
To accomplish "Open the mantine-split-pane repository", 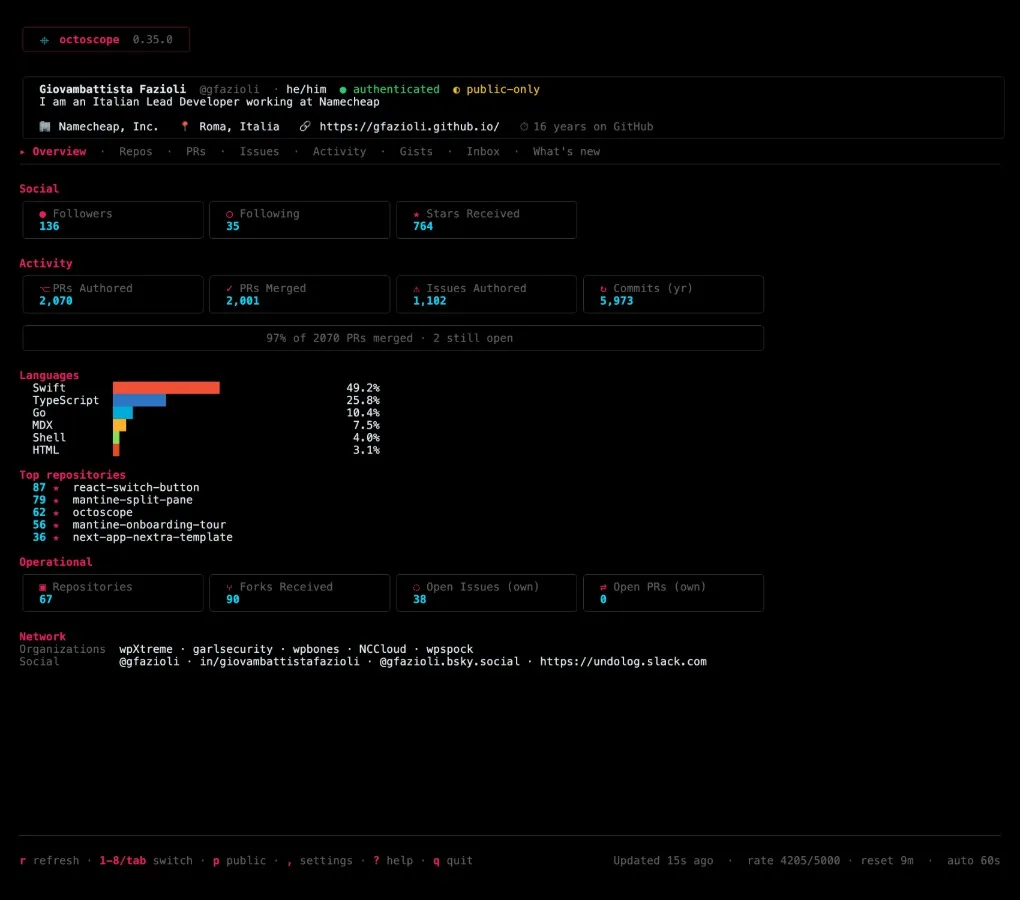I will tap(132, 500).
